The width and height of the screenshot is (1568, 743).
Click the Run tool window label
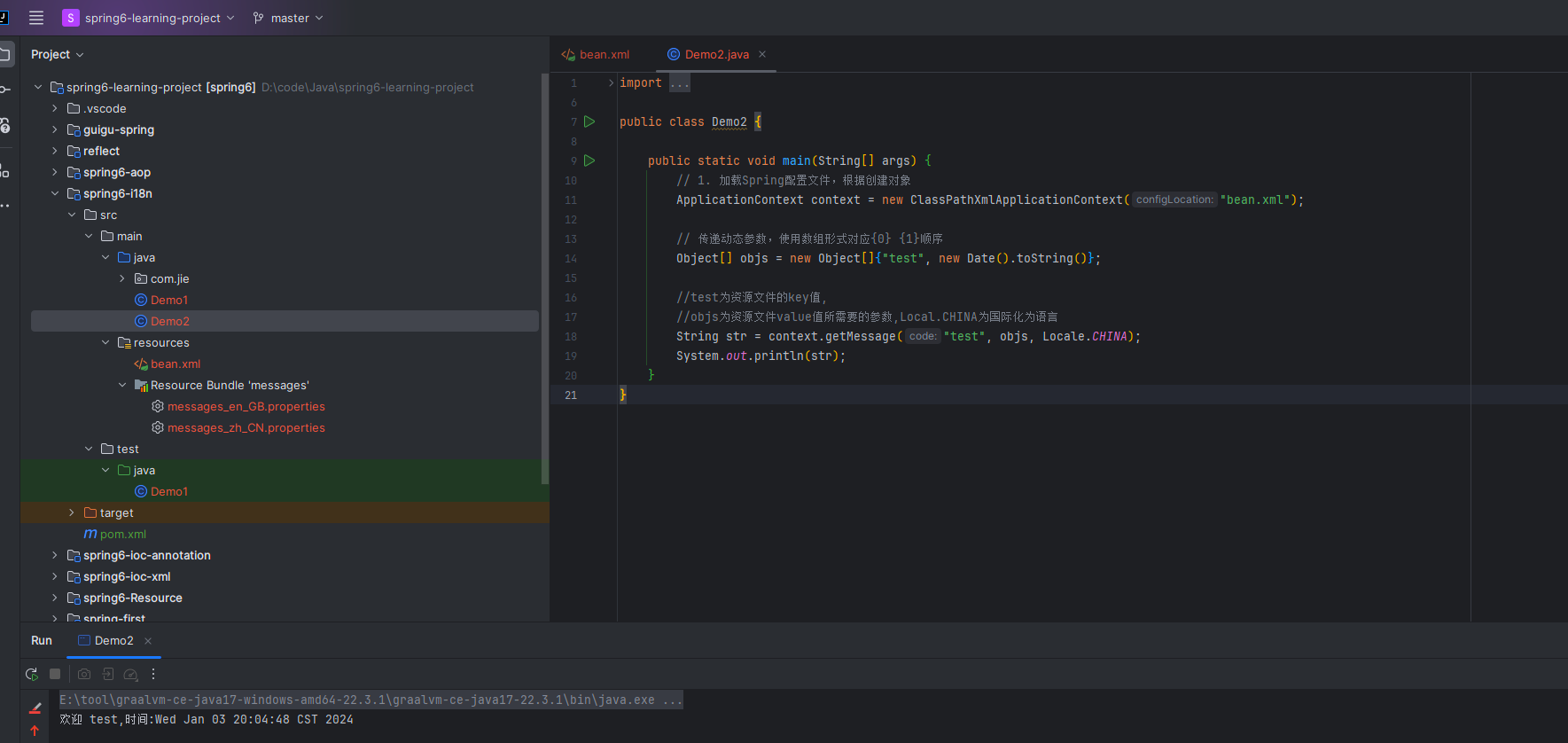pyautogui.click(x=42, y=640)
